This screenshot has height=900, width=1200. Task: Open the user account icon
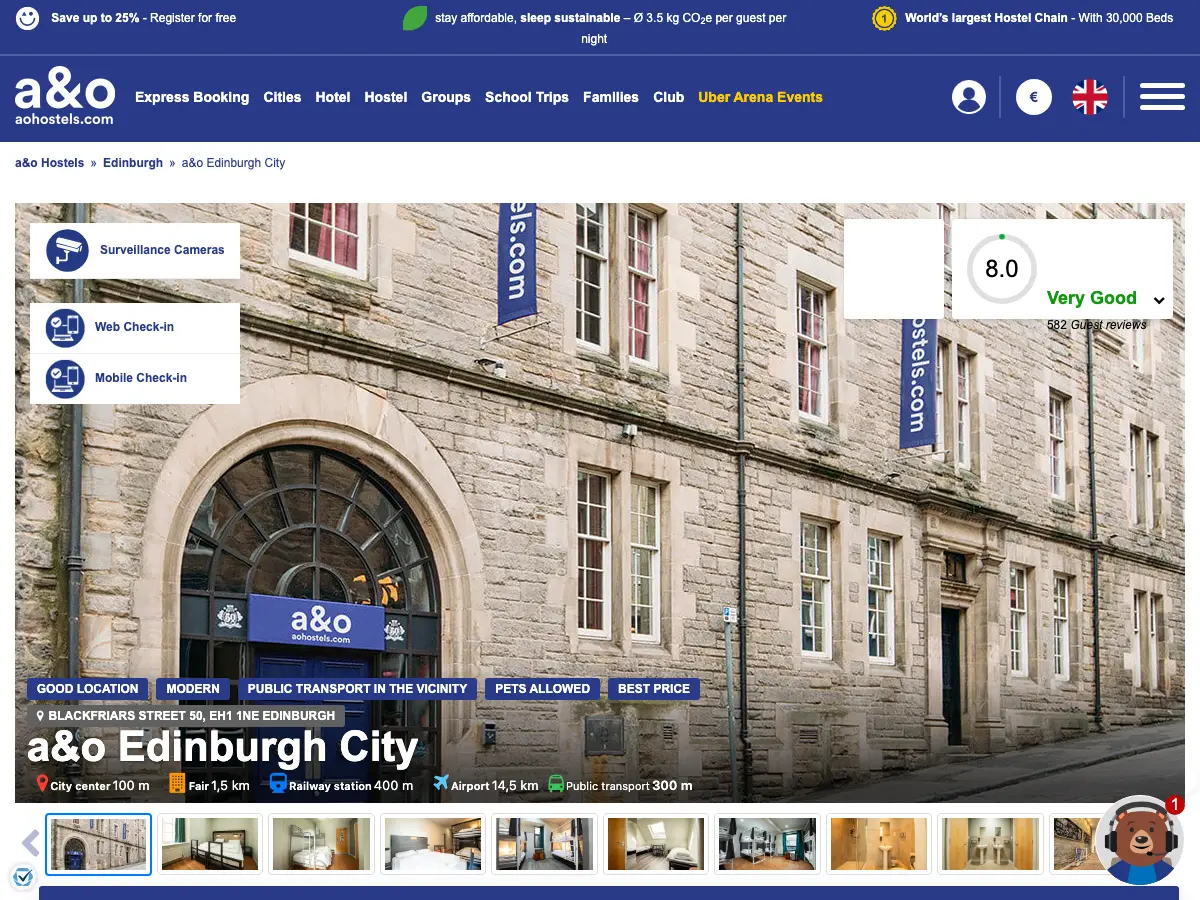click(968, 97)
